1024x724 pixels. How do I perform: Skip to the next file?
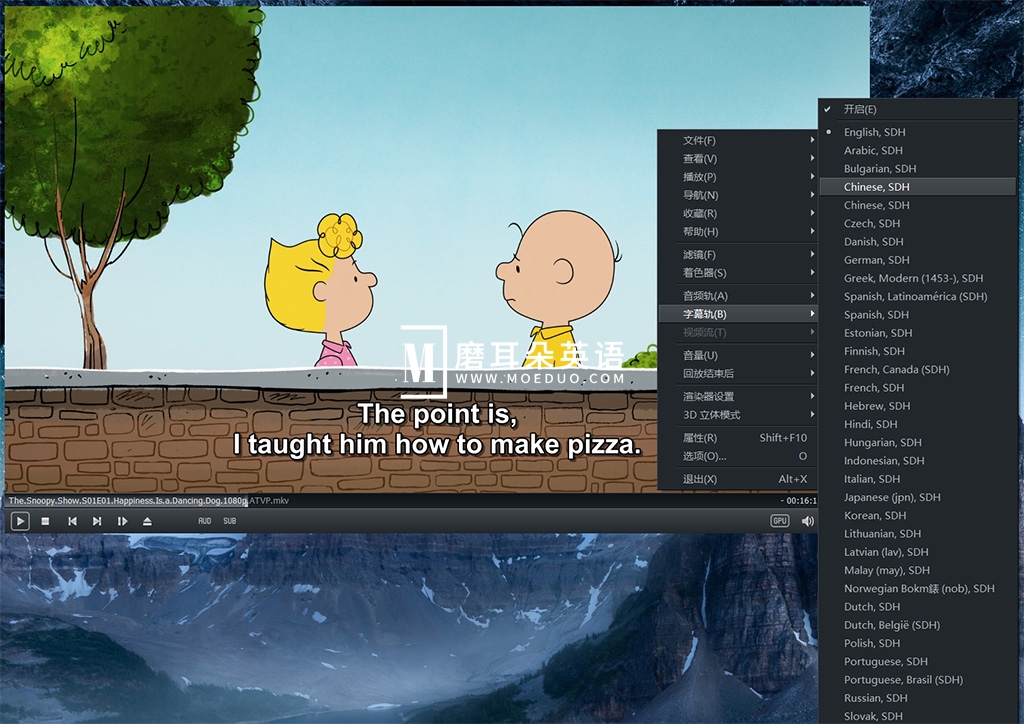pyautogui.click(x=97, y=521)
